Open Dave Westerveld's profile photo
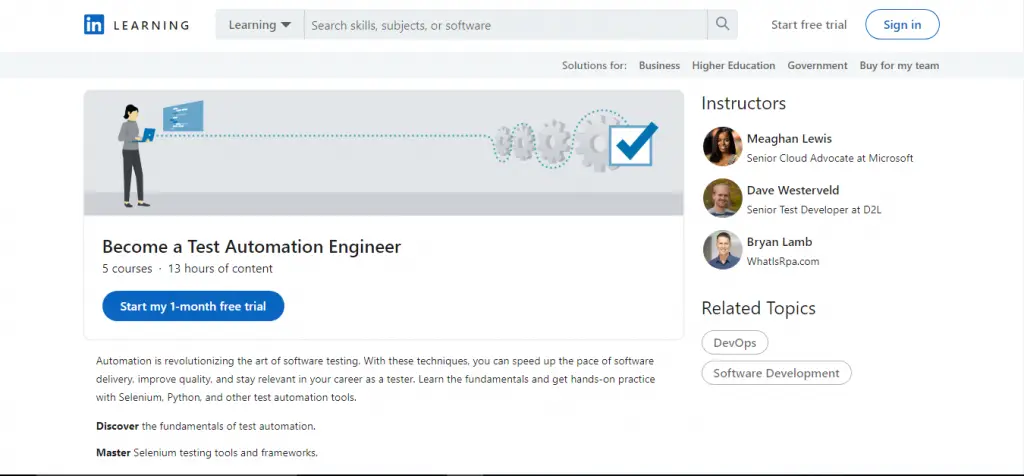1024x476 pixels. tap(722, 198)
